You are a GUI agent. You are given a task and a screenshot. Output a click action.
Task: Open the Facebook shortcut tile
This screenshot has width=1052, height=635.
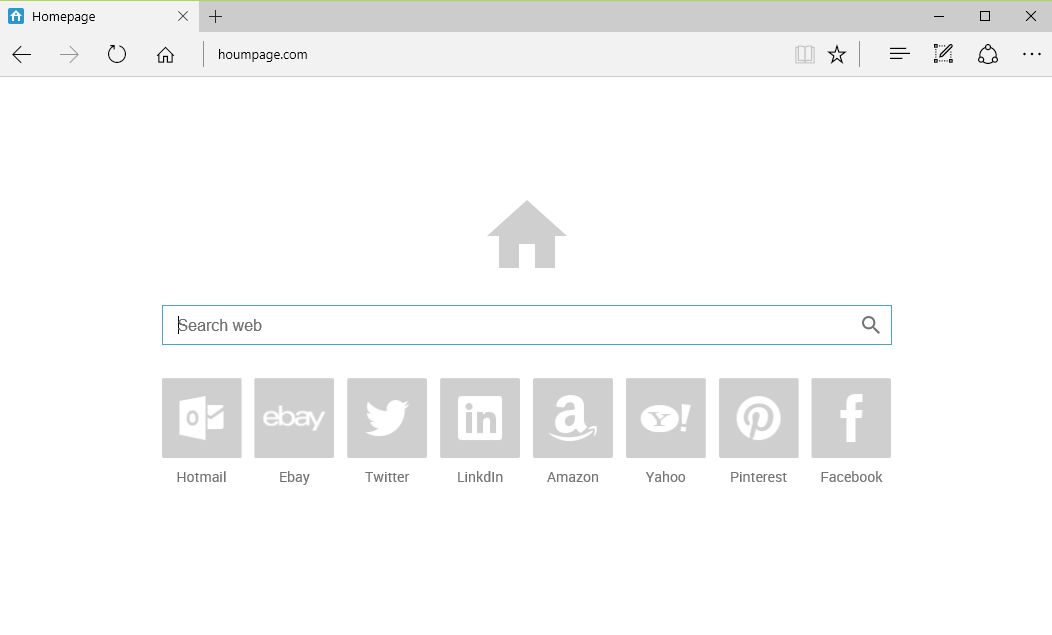[x=851, y=418]
